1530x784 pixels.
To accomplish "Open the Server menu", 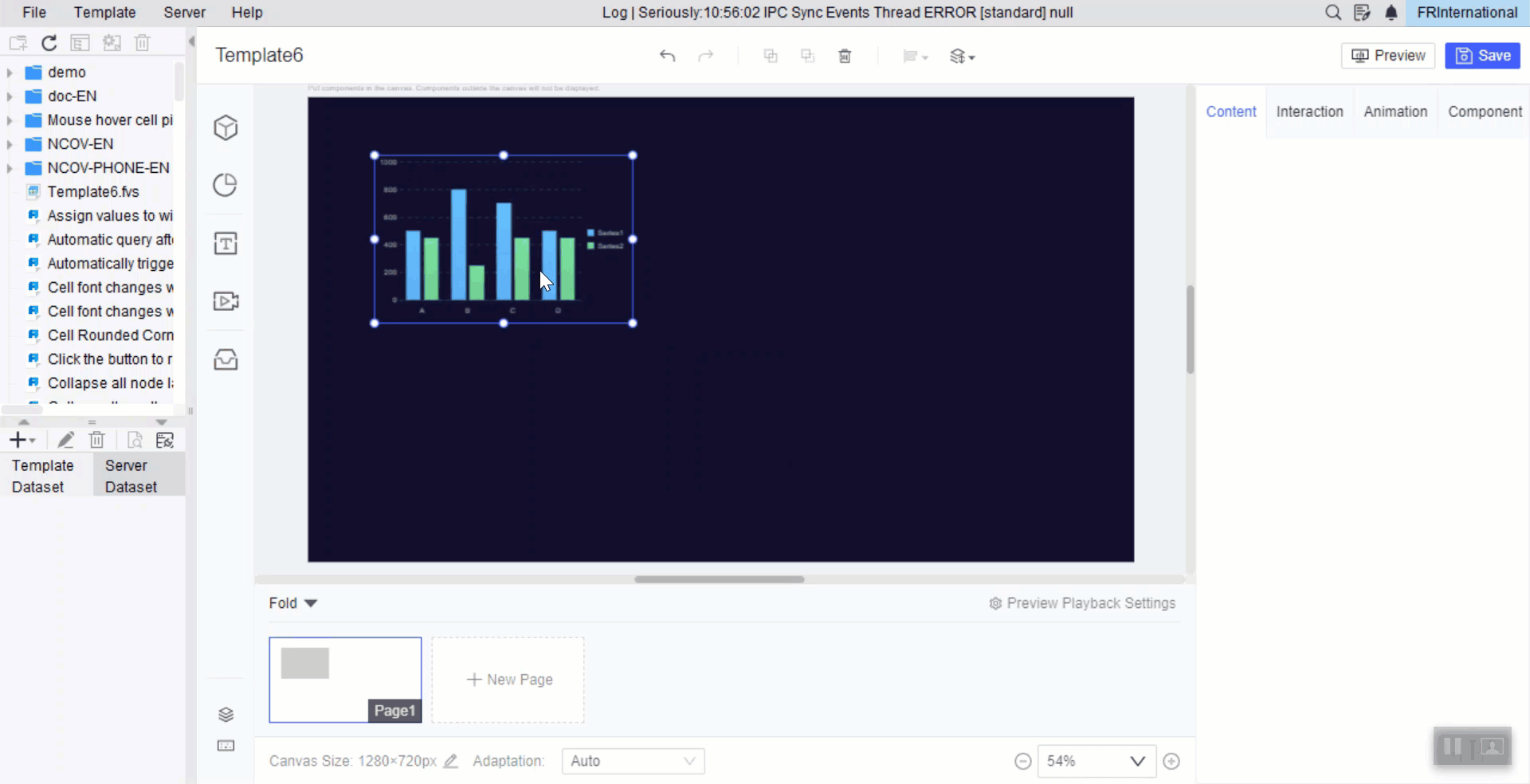I will pos(184,13).
